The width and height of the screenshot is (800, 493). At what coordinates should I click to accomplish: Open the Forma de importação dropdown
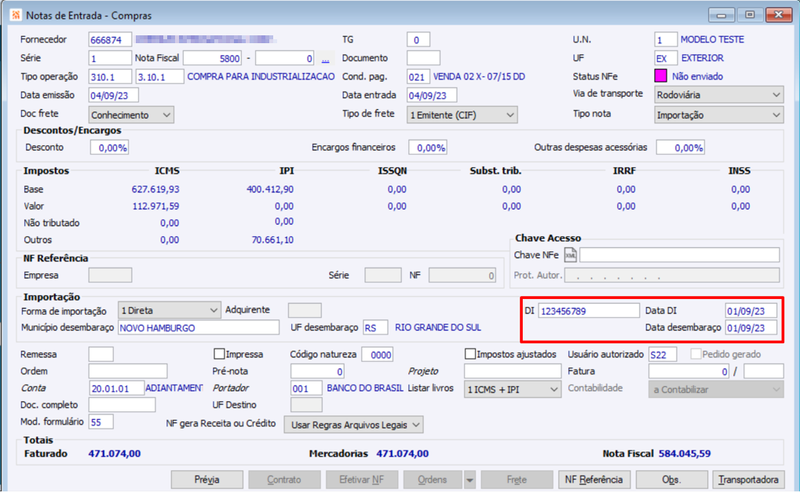169,310
